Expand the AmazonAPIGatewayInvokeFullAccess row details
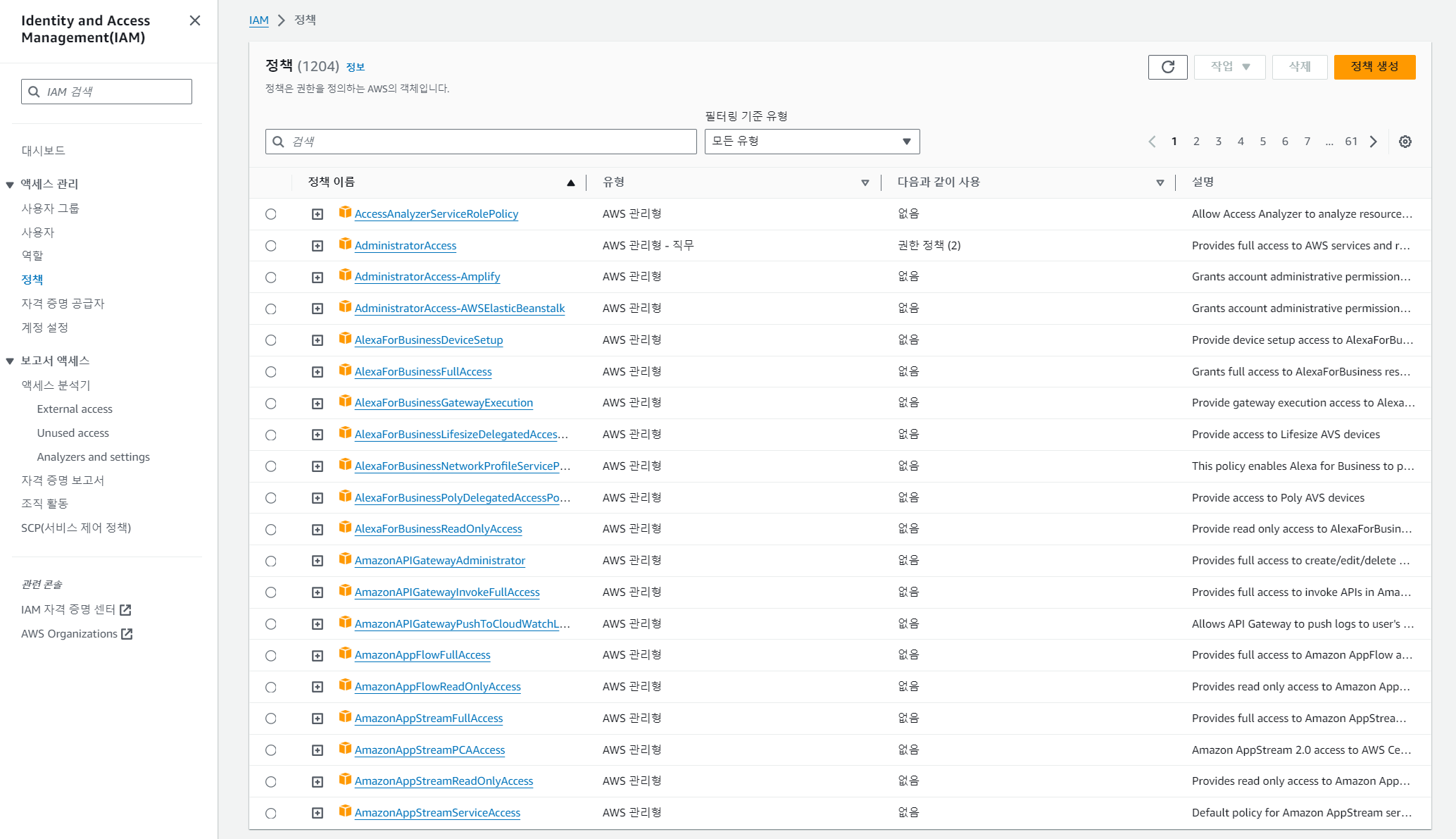The image size is (1456, 839). [x=318, y=592]
